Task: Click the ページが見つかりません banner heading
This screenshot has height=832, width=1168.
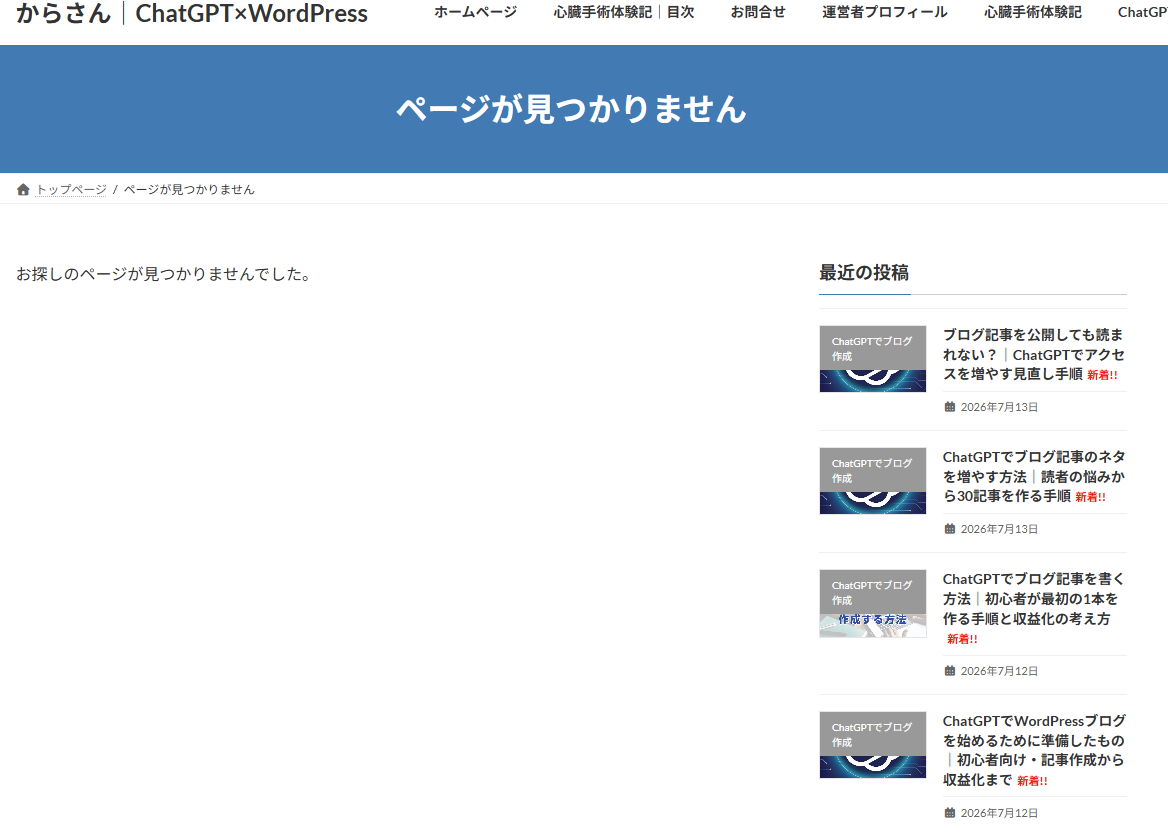Action: click(571, 109)
